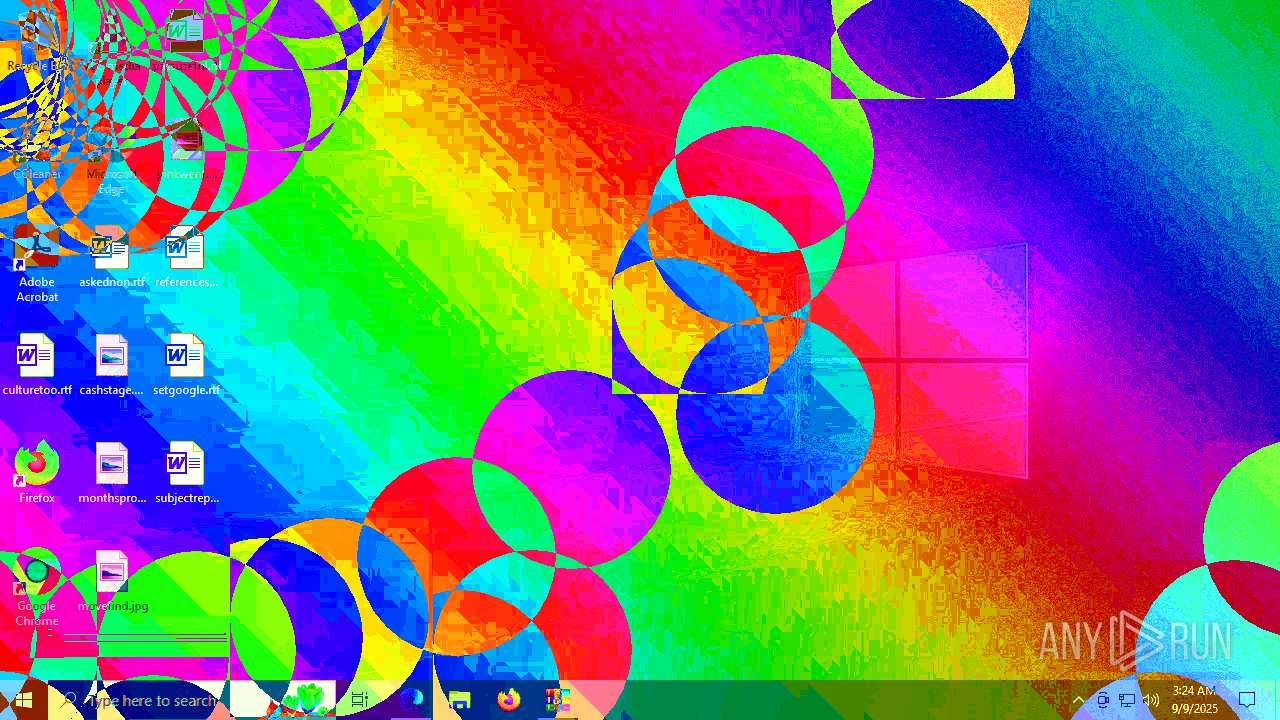
Task: Open the movefind.jpg image file
Action: (x=111, y=582)
